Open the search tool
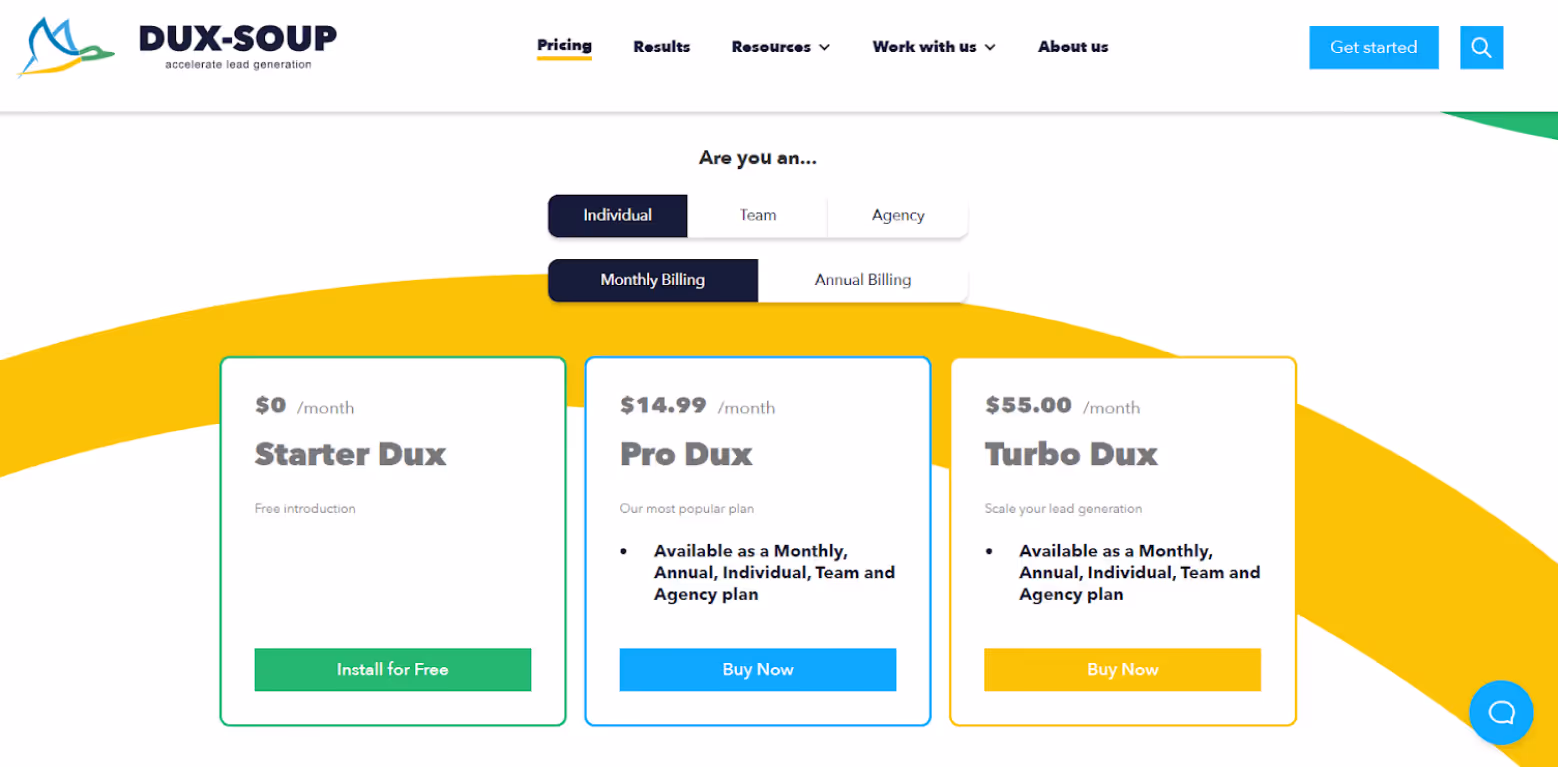Screen dimensions: 1558x767 (1481, 46)
